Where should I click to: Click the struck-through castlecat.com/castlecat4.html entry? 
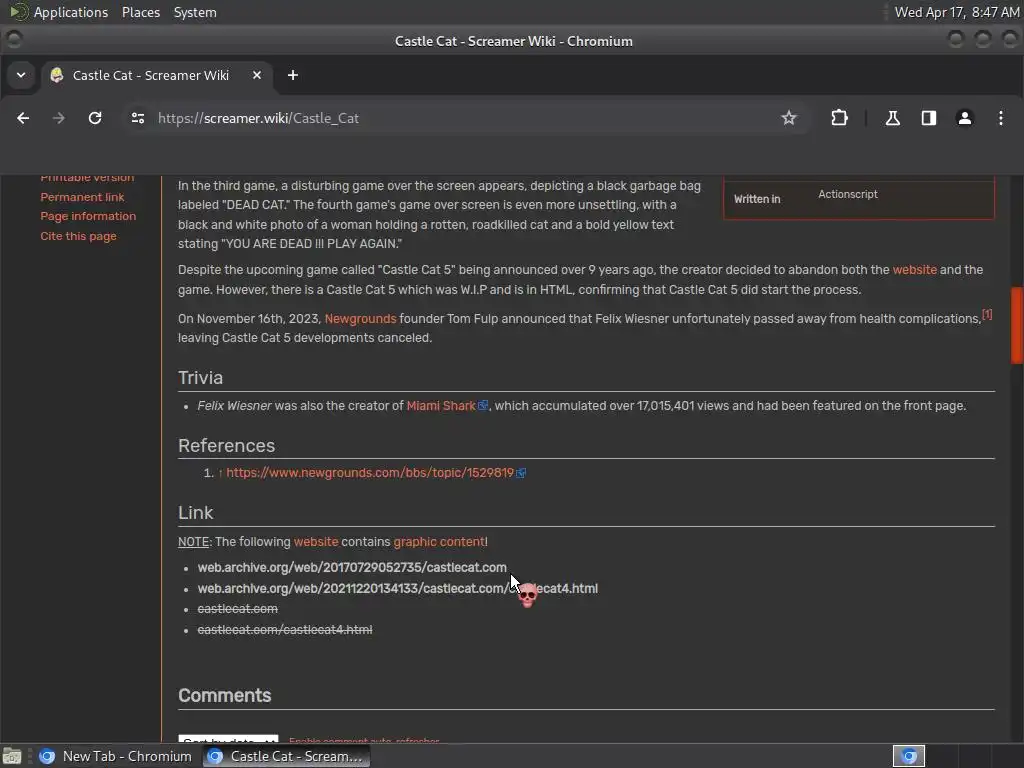coord(285,630)
